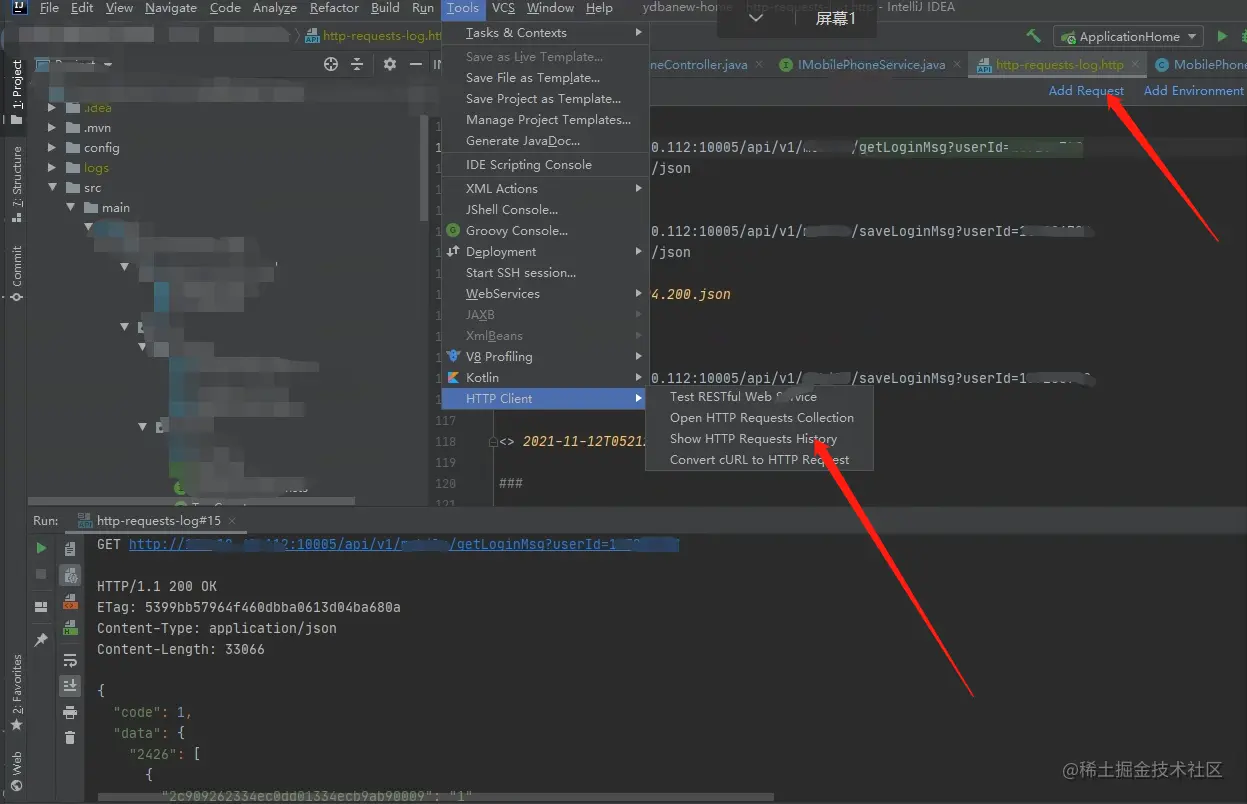Choose Save Project as Template
Image resolution: width=1247 pixels, height=804 pixels.
pyautogui.click(x=545, y=98)
